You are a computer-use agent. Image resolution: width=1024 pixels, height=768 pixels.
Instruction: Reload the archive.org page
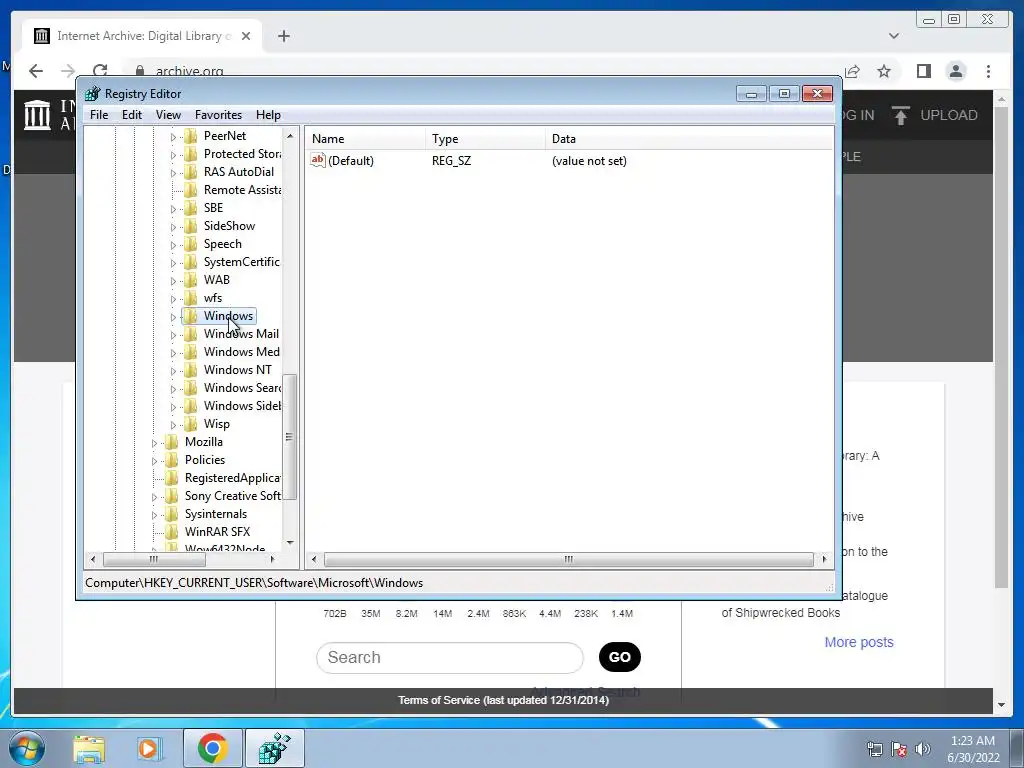point(100,71)
